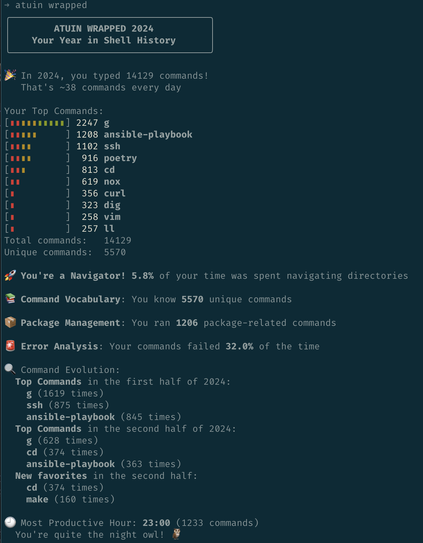Click the package box emoji icon
423x543 pixels.
[10, 323]
